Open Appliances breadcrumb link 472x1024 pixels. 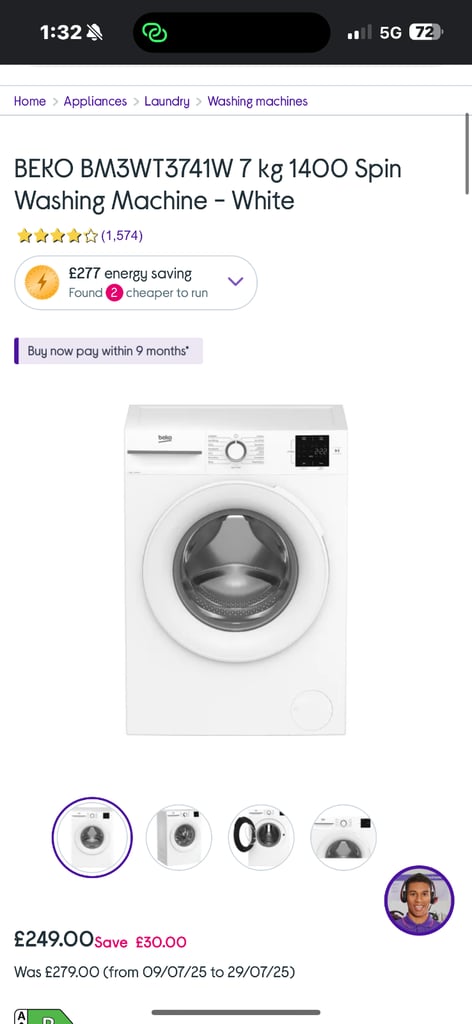95,101
